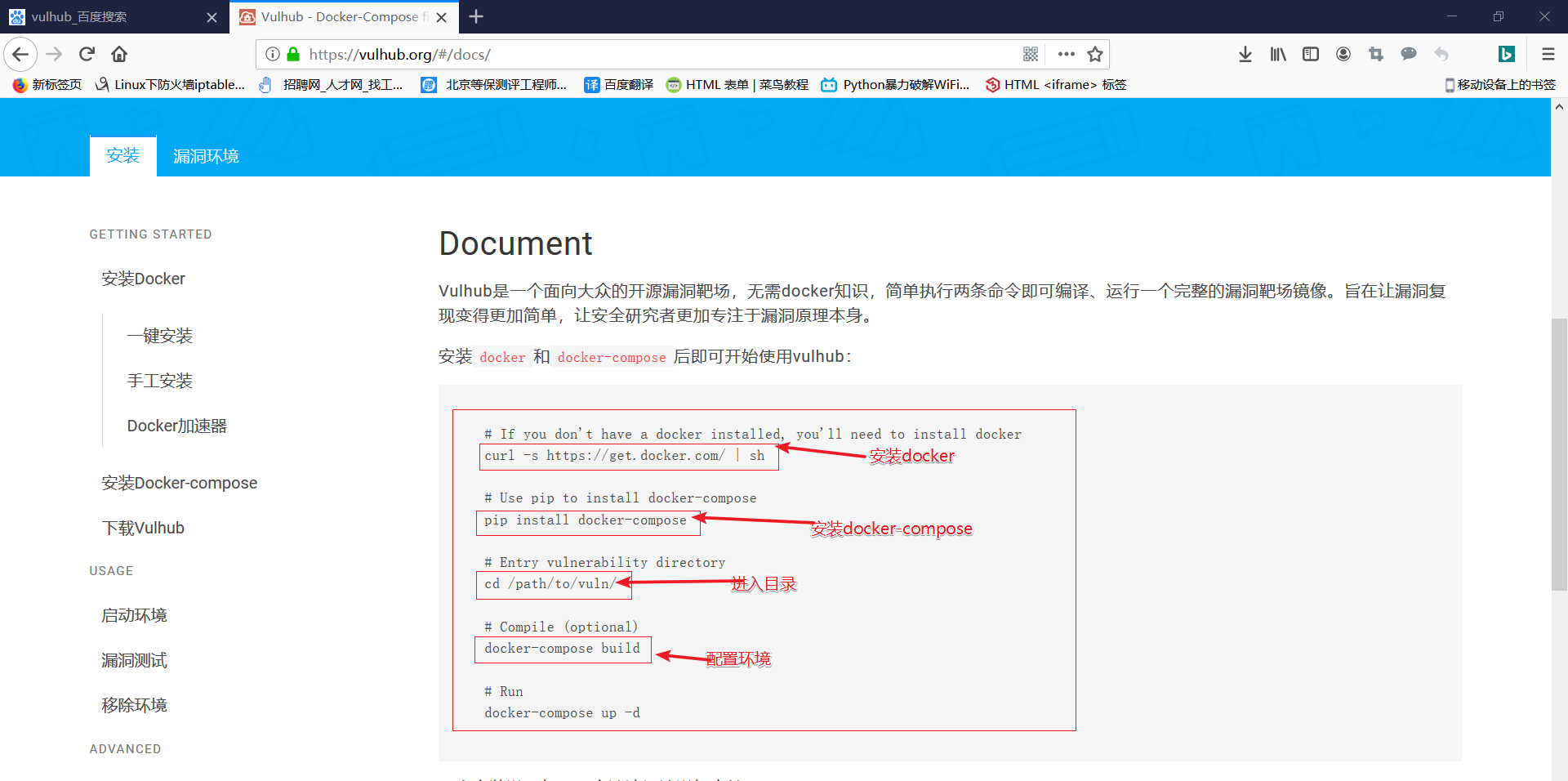Open 移动设备上的书签 folder
This screenshot has width=1568, height=781.
pos(1500,85)
